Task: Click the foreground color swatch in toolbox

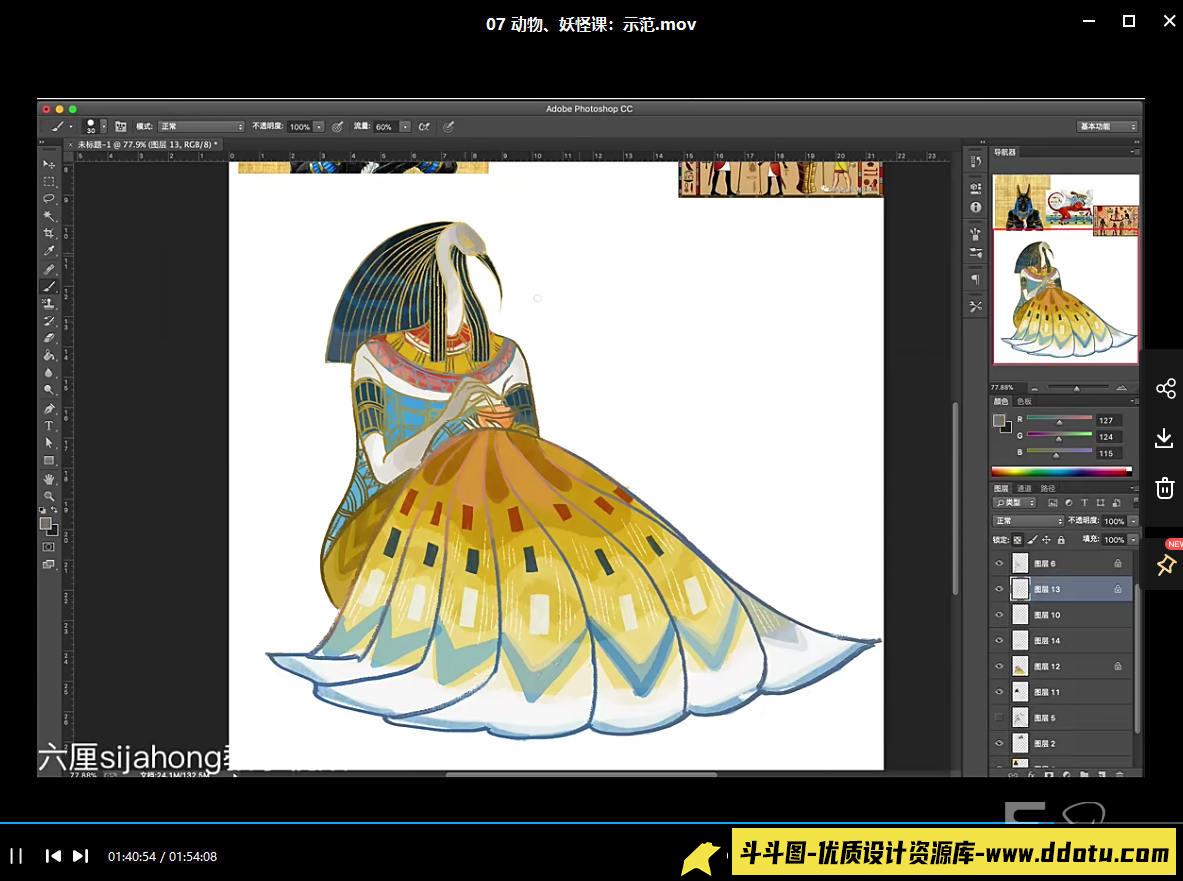Action: [46, 523]
